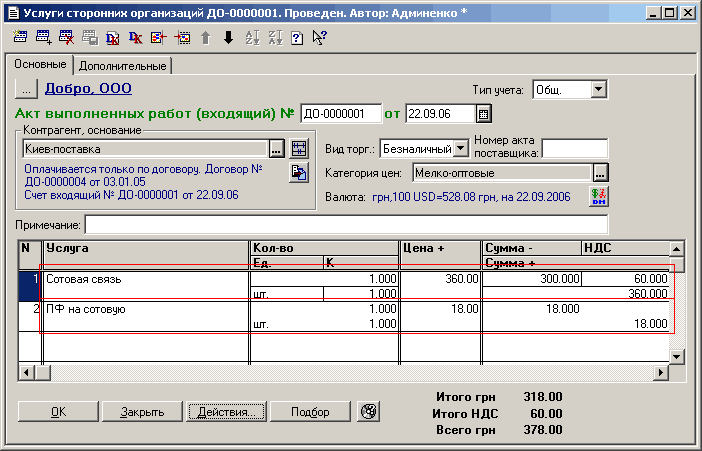Open help via the question mark cursor icon
702x451 pixels.
coord(319,38)
